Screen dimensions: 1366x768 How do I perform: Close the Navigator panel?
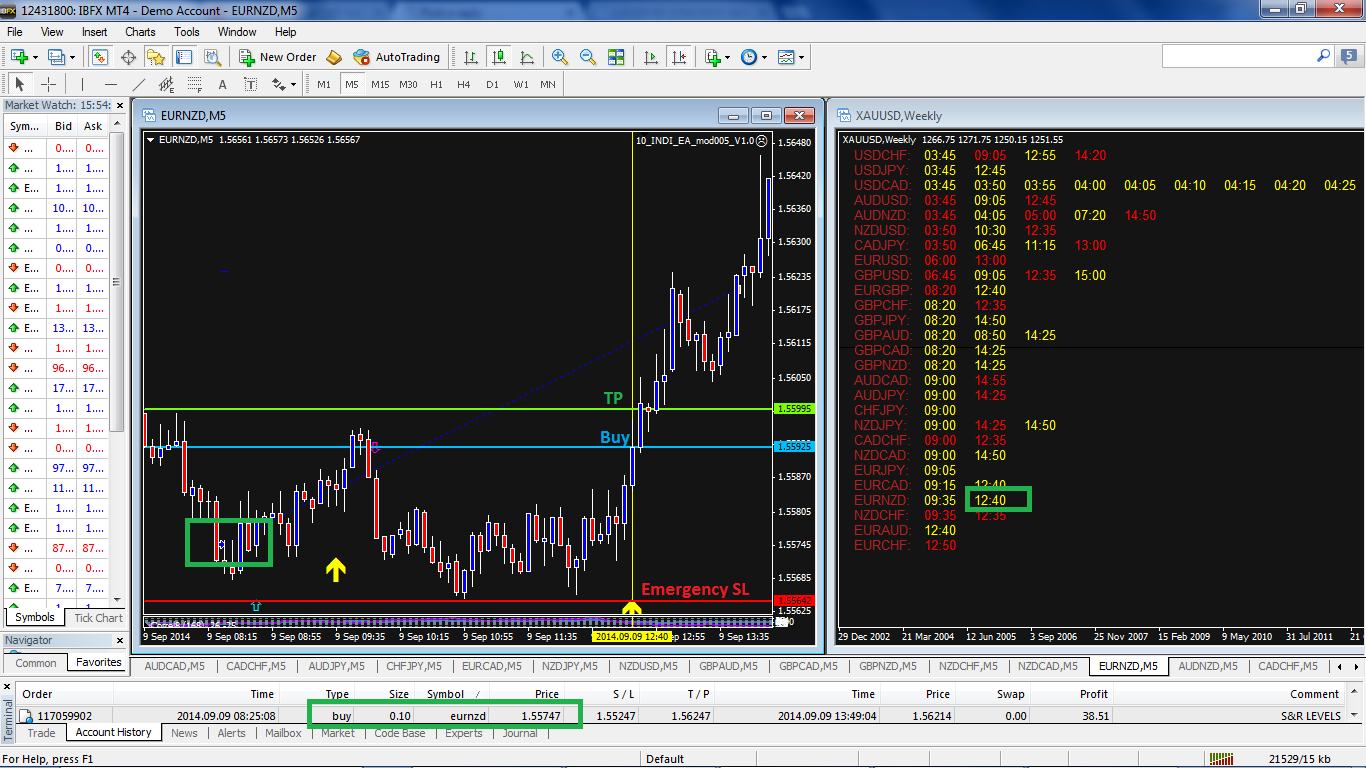pyautogui.click(x=119, y=640)
